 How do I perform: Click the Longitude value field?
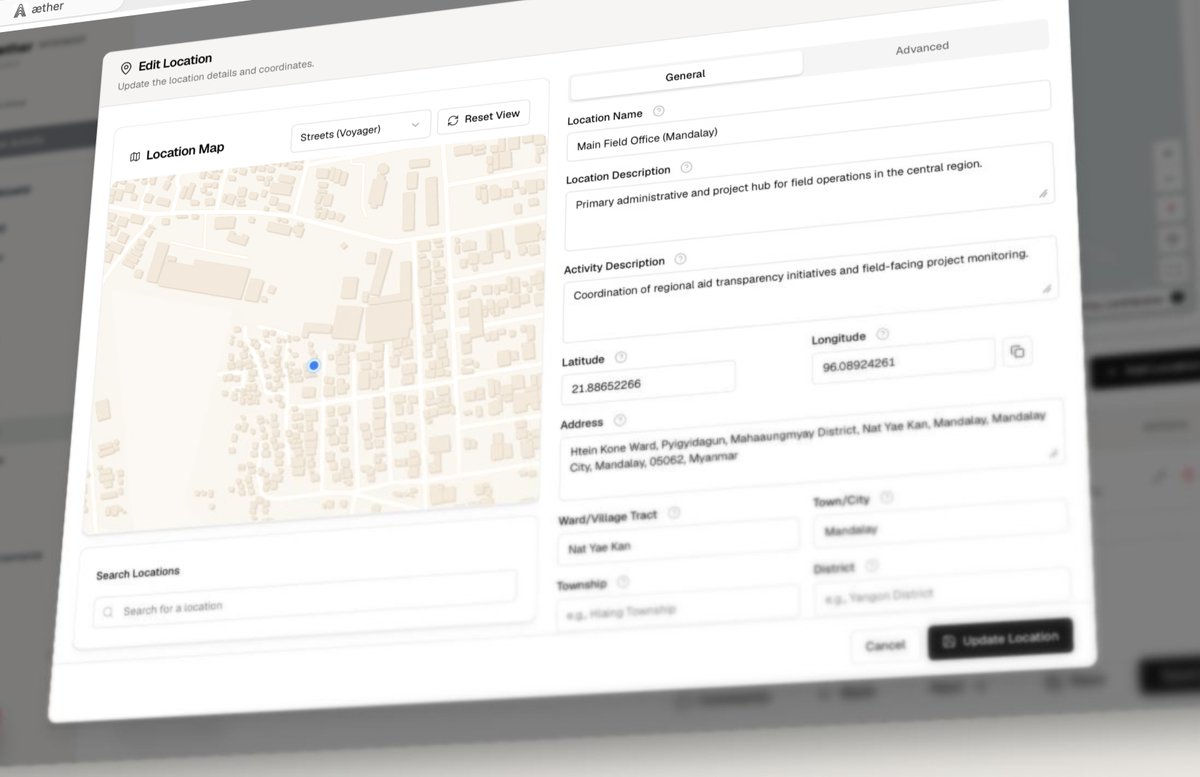904,362
